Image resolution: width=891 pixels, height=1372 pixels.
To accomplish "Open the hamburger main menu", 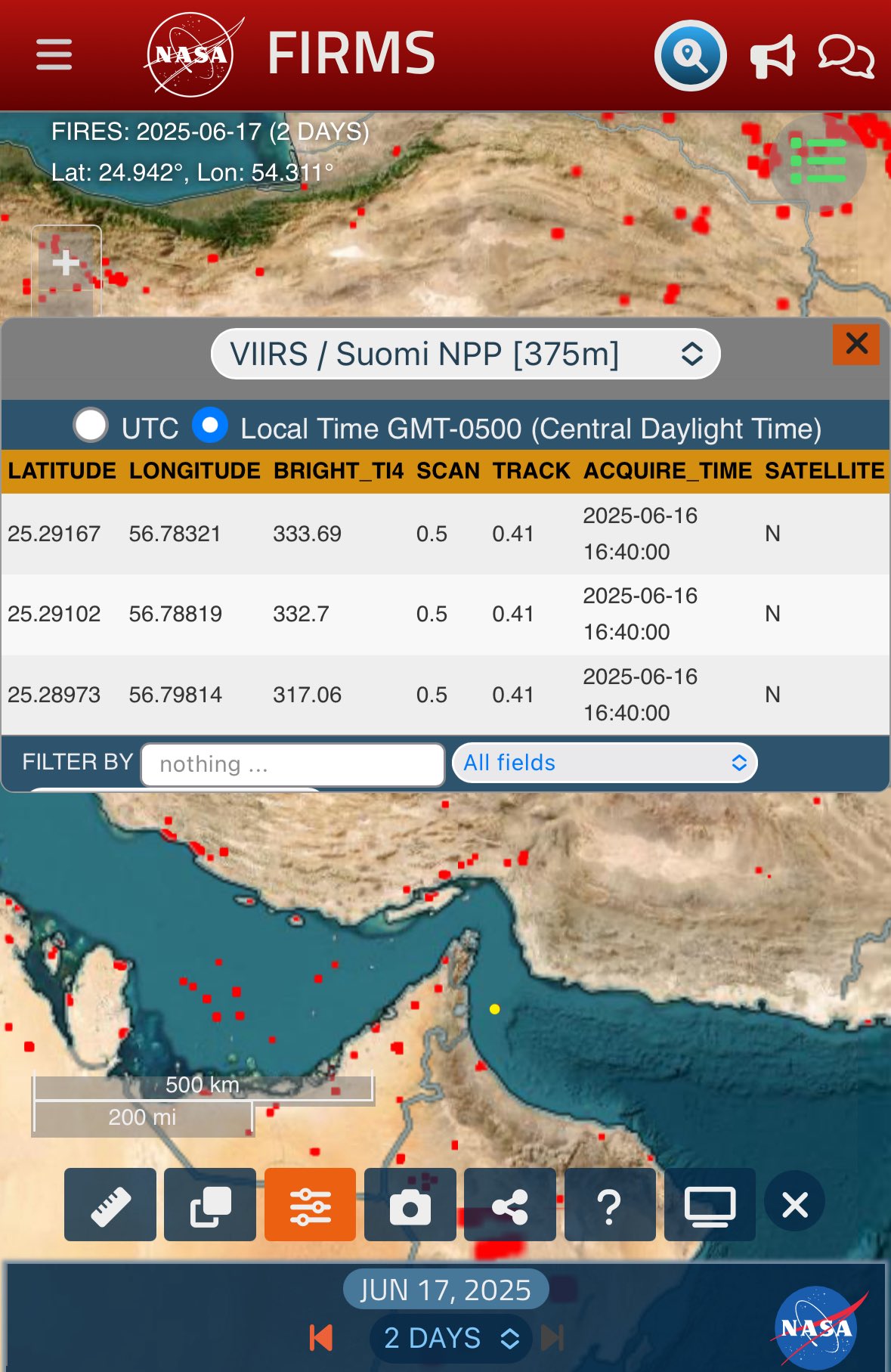I will click(x=54, y=55).
